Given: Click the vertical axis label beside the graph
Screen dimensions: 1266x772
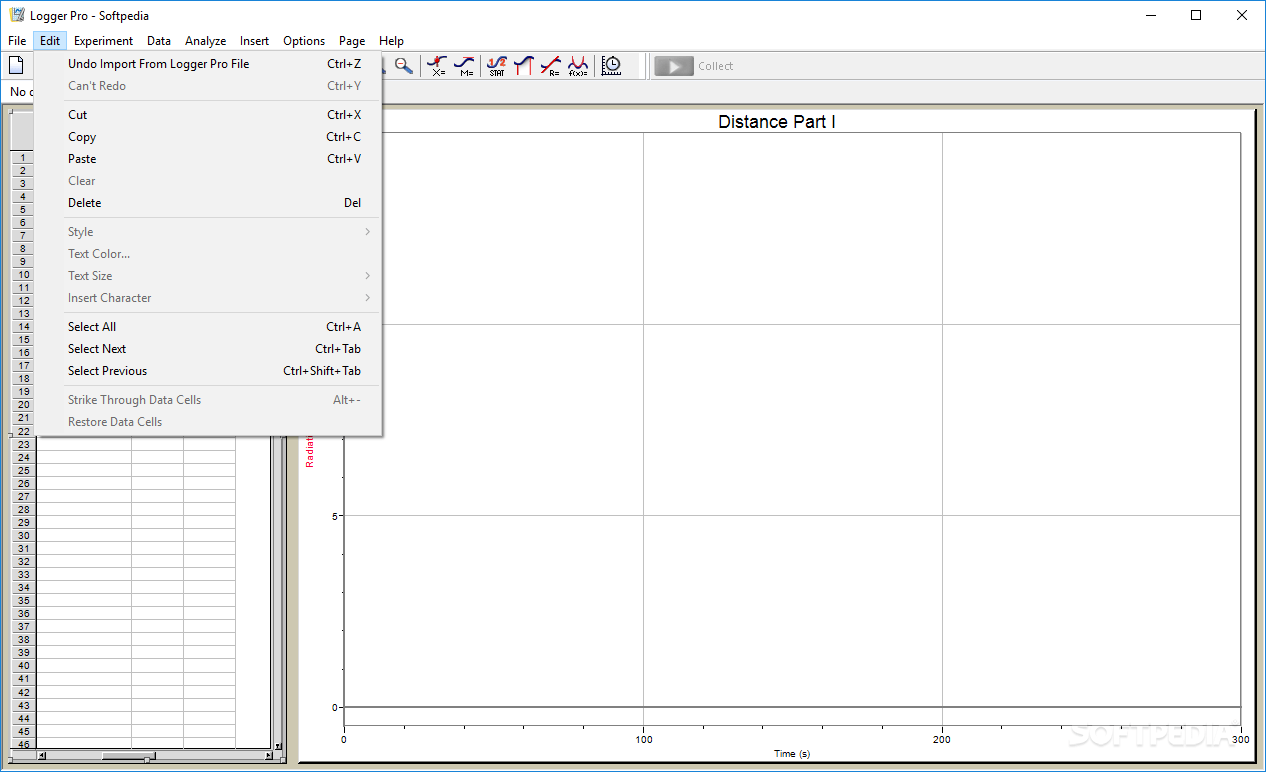Looking at the screenshot, I should [310, 452].
